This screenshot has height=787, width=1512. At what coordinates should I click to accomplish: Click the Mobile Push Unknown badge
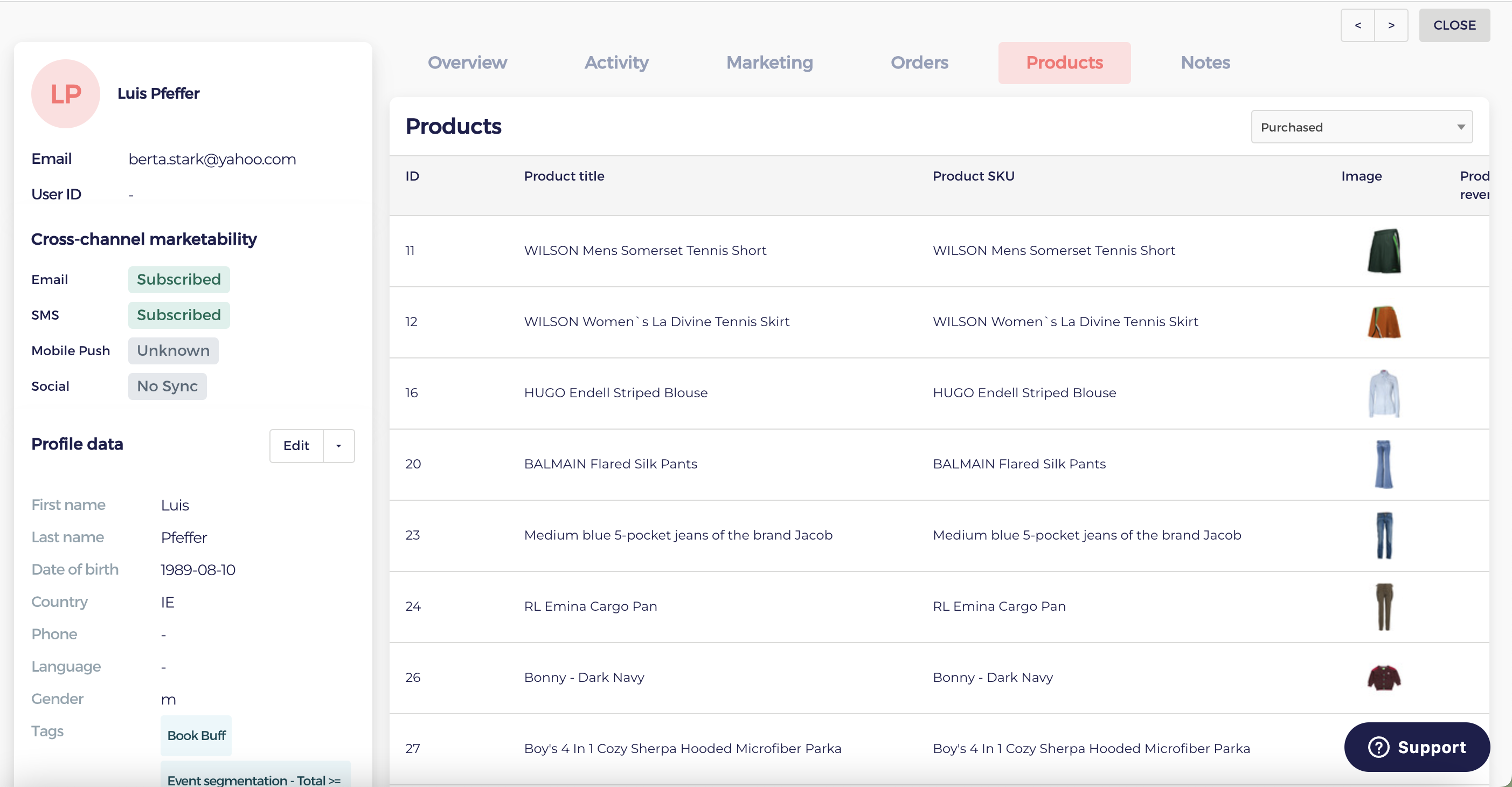pyautogui.click(x=173, y=350)
